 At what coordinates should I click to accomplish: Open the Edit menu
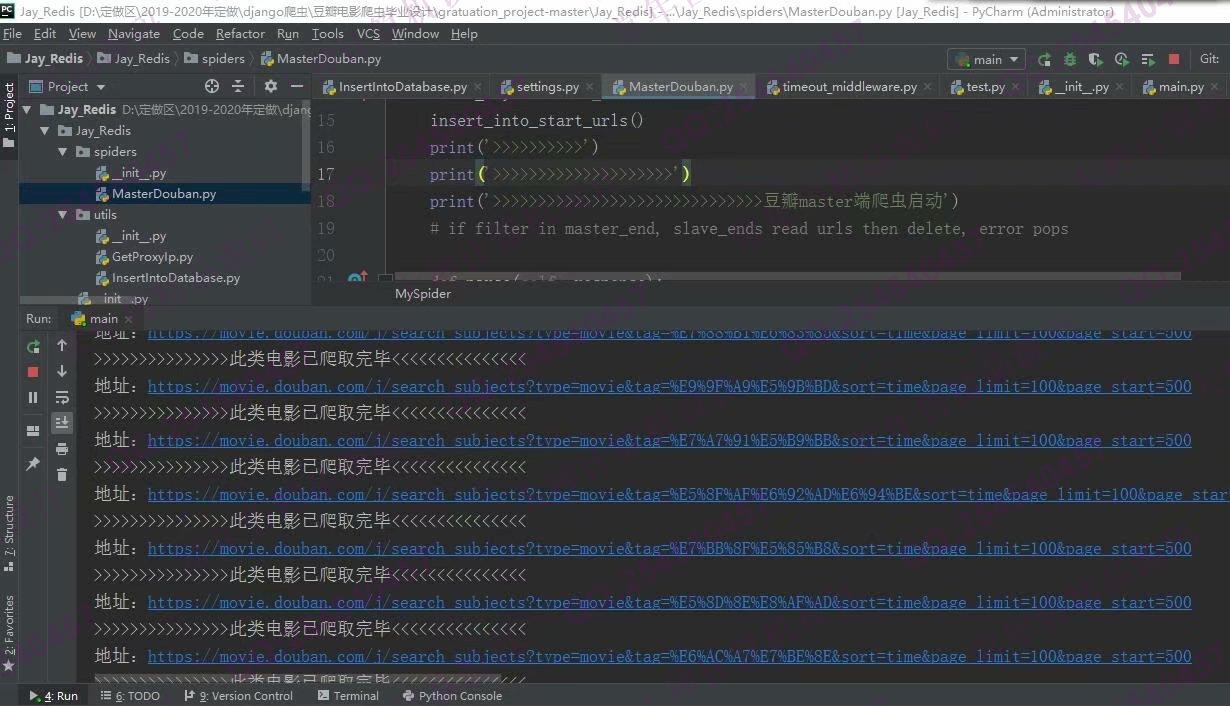(45, 34)
